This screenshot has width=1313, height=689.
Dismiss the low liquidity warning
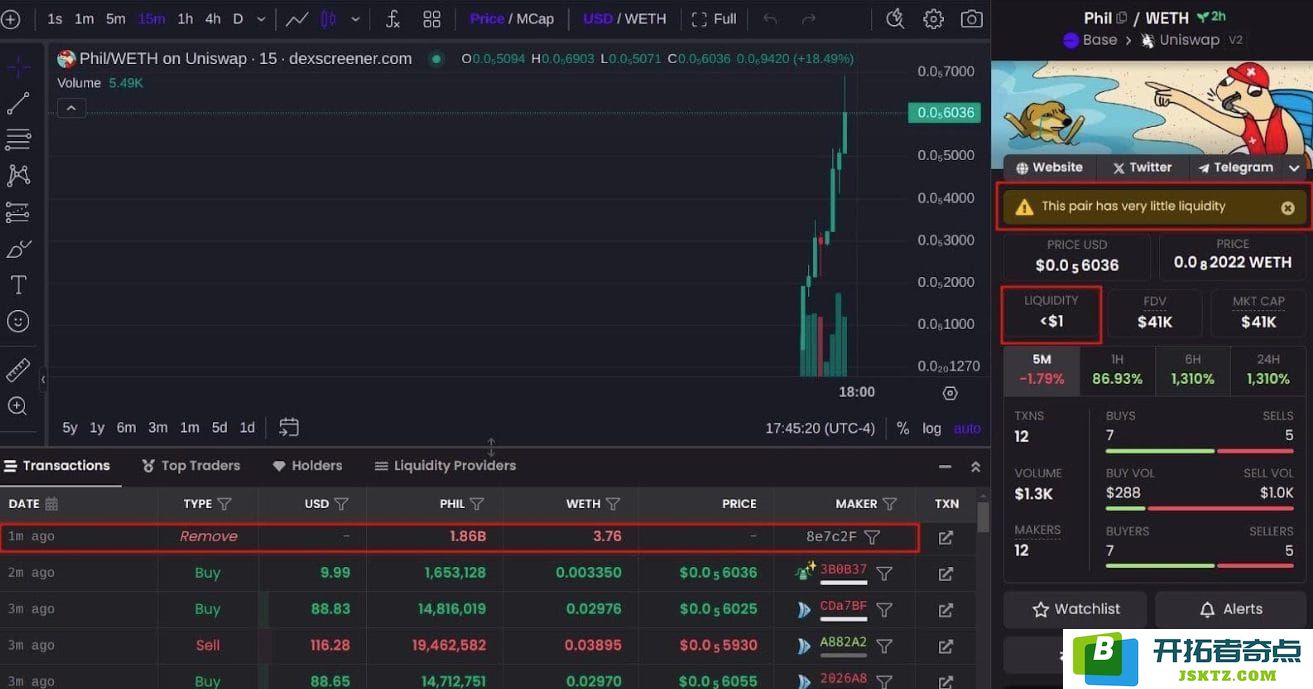coord(1288,208)
